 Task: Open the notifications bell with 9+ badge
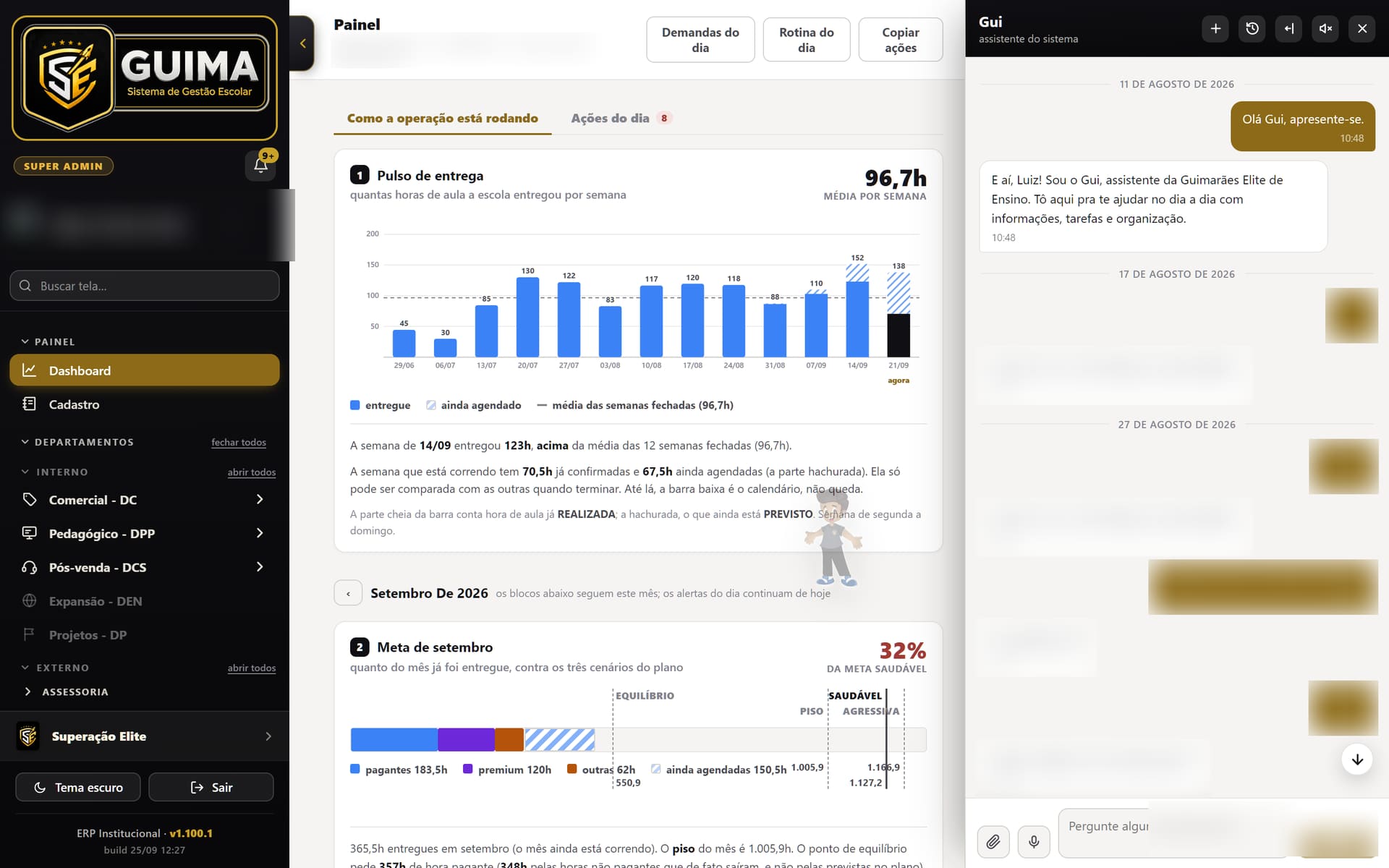point(260,166)
